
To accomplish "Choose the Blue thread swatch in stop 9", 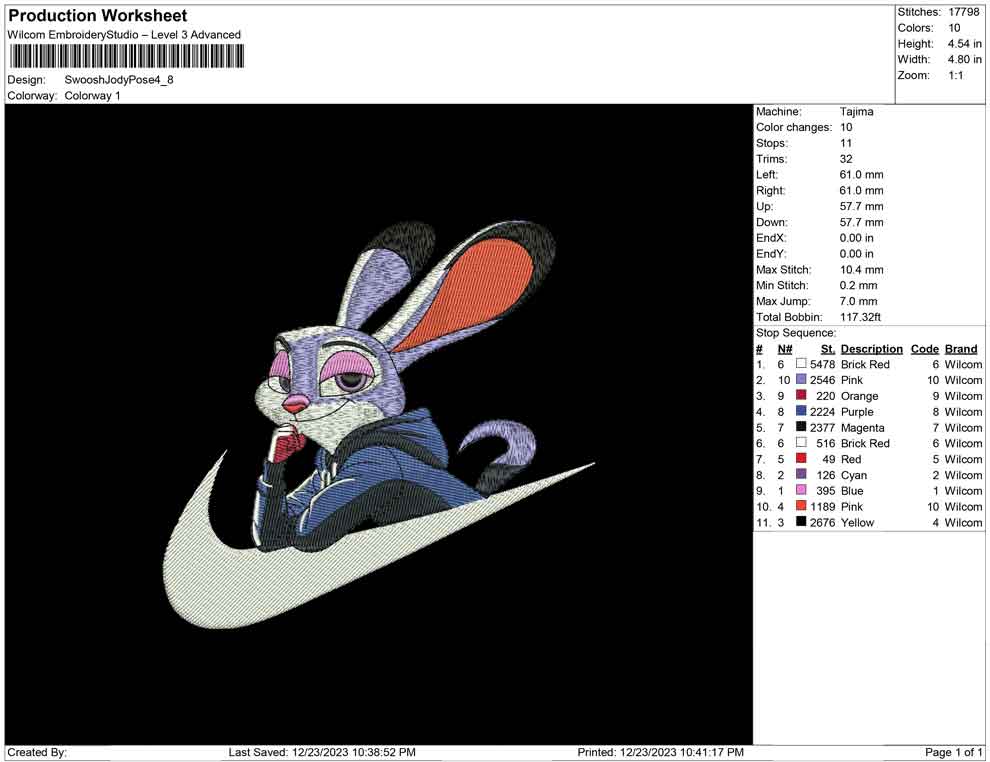I will click(801, 491).
